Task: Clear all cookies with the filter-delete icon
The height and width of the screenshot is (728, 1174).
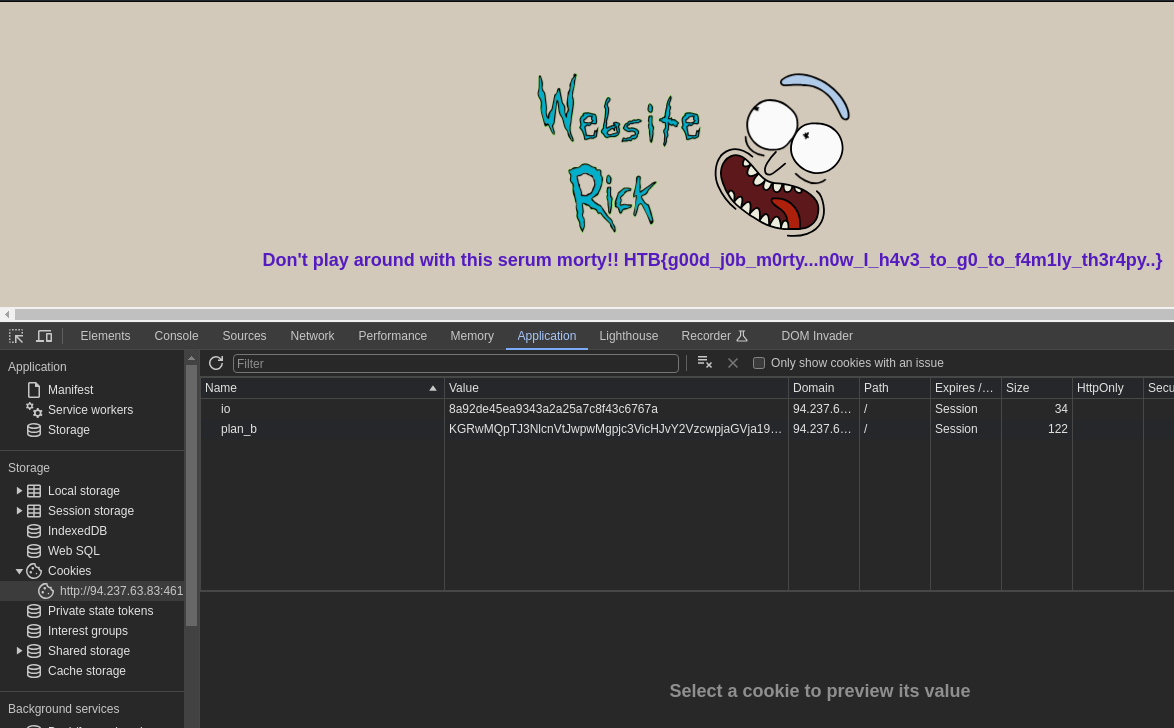Action: (705, 363)
